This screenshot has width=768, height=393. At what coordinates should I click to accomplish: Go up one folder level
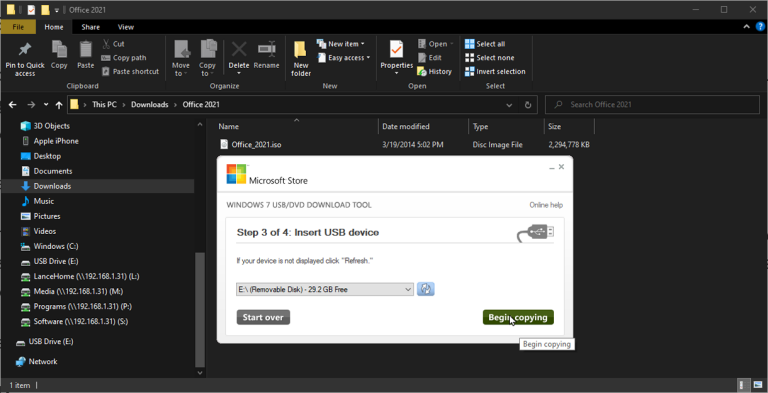[x=59, y=105]
